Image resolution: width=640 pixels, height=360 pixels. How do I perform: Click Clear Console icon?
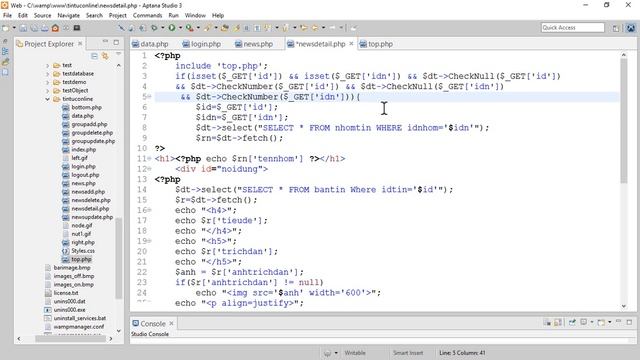548,322
